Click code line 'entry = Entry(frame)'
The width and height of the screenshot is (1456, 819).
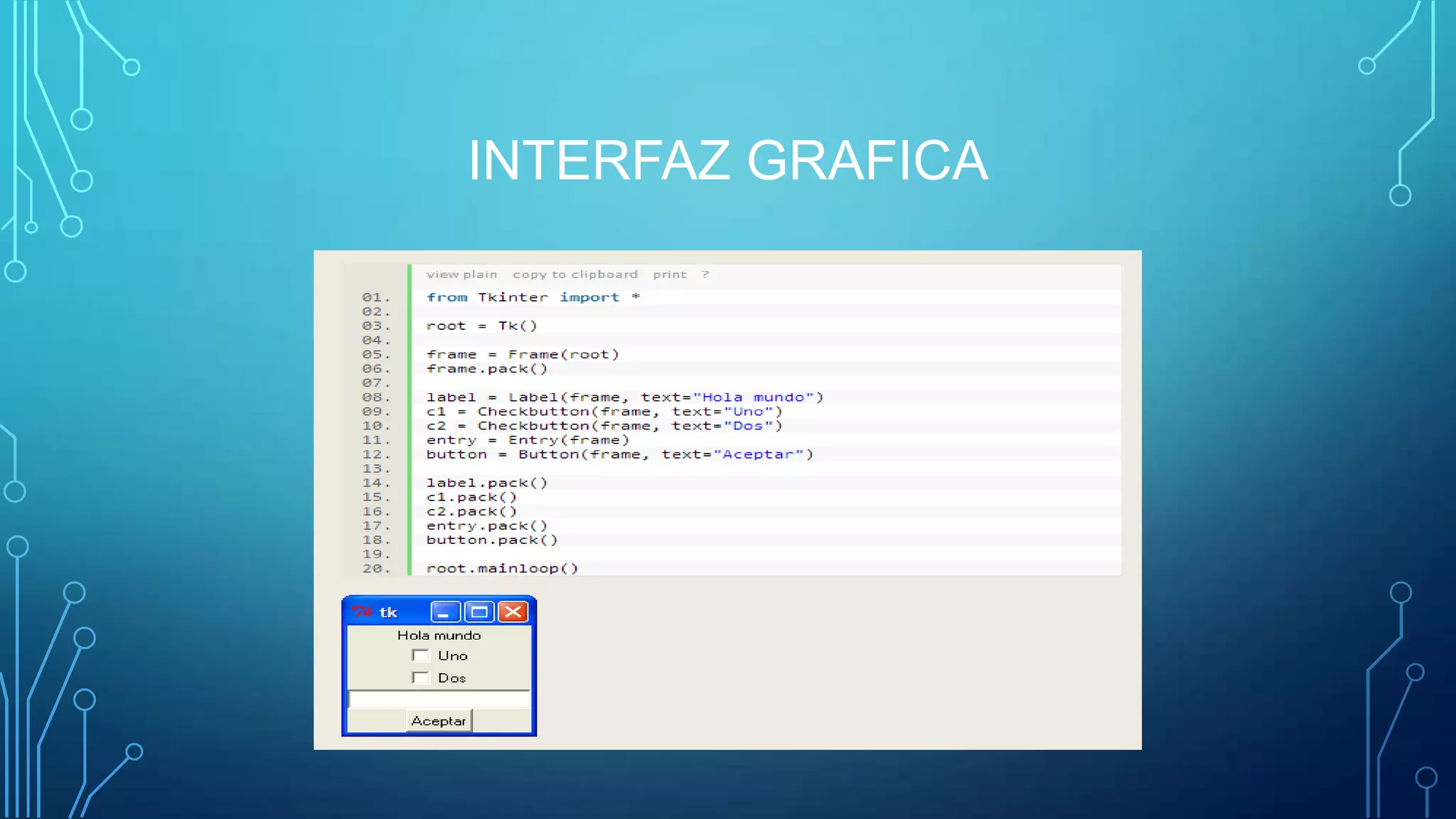pos(528,439)
